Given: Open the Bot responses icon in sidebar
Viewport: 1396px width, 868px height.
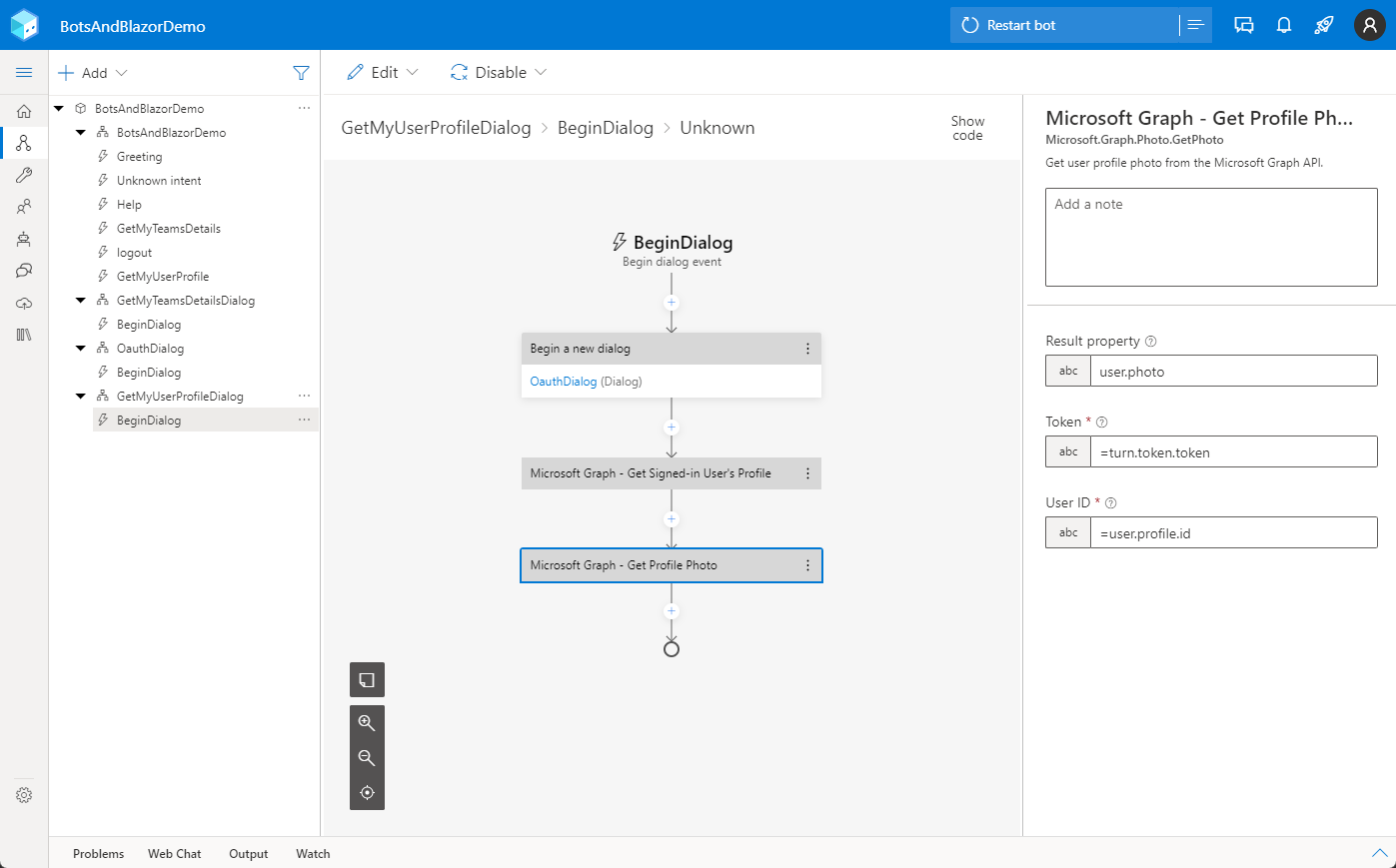Looking at the screenshot, I should pos(24,239).
